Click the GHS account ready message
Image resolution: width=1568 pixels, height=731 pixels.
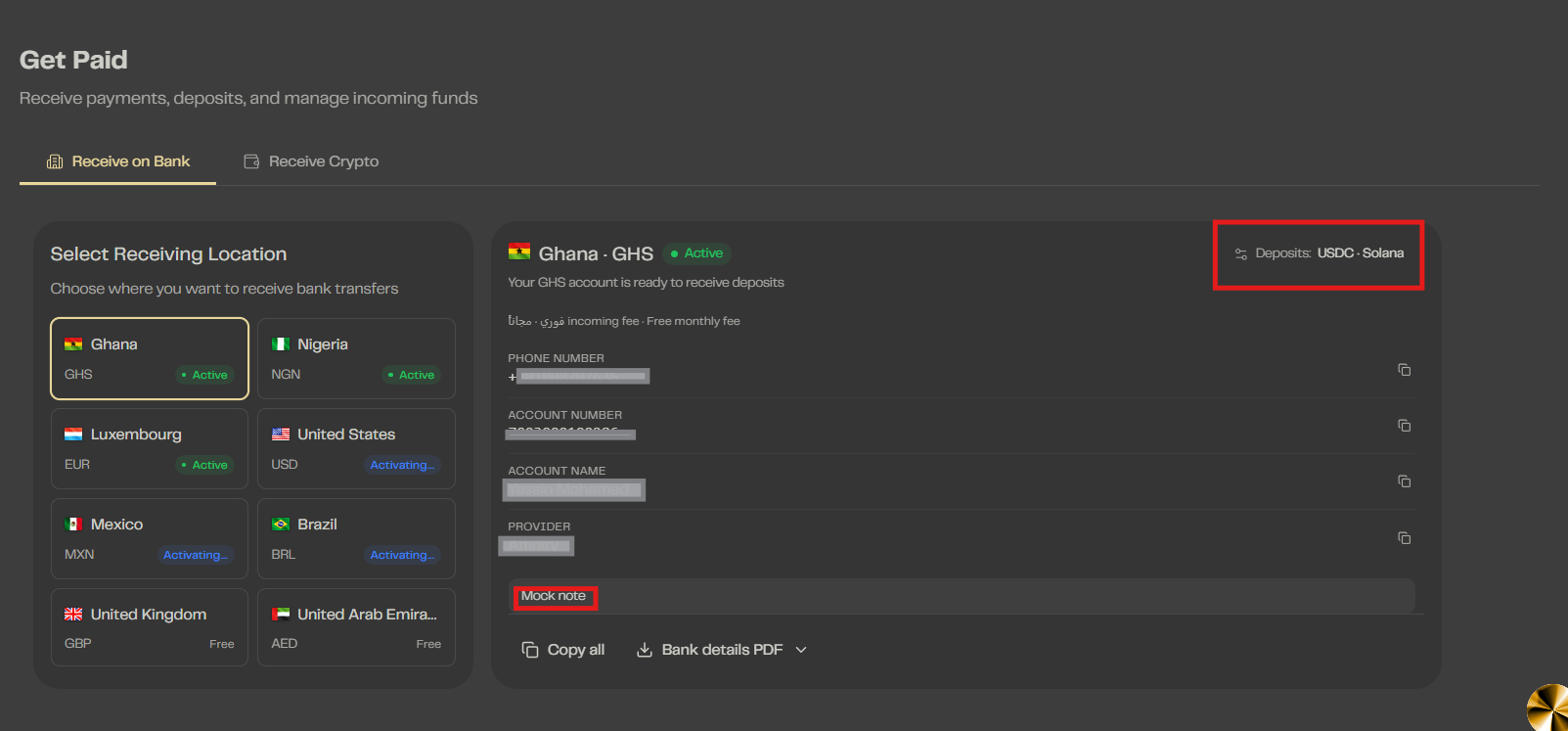tap(646, 282)
